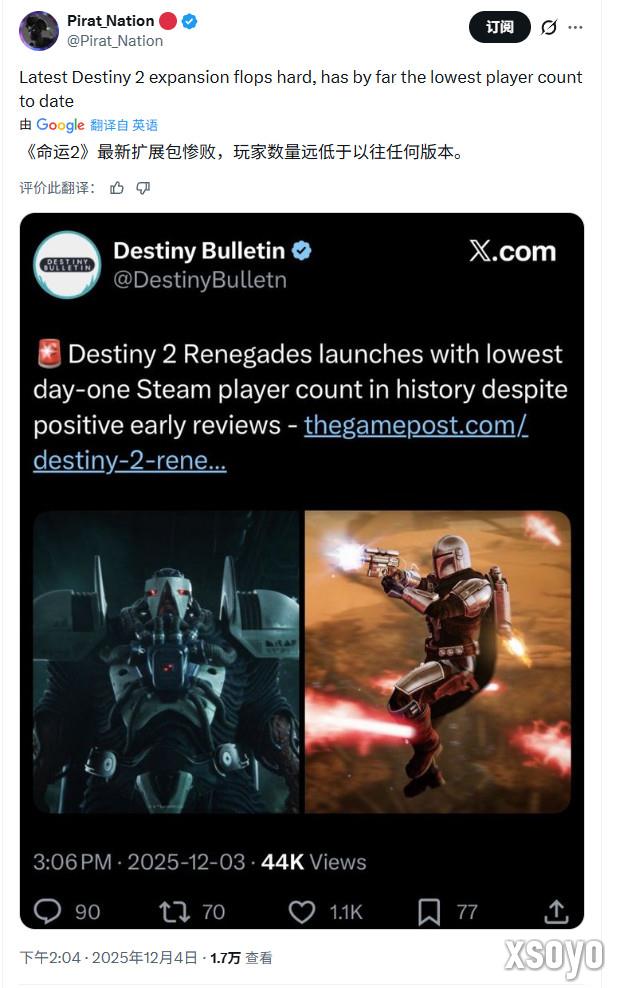The image size is (618, 988).
Task: Click the share upload arrow icon
Action: pos(556,912)
